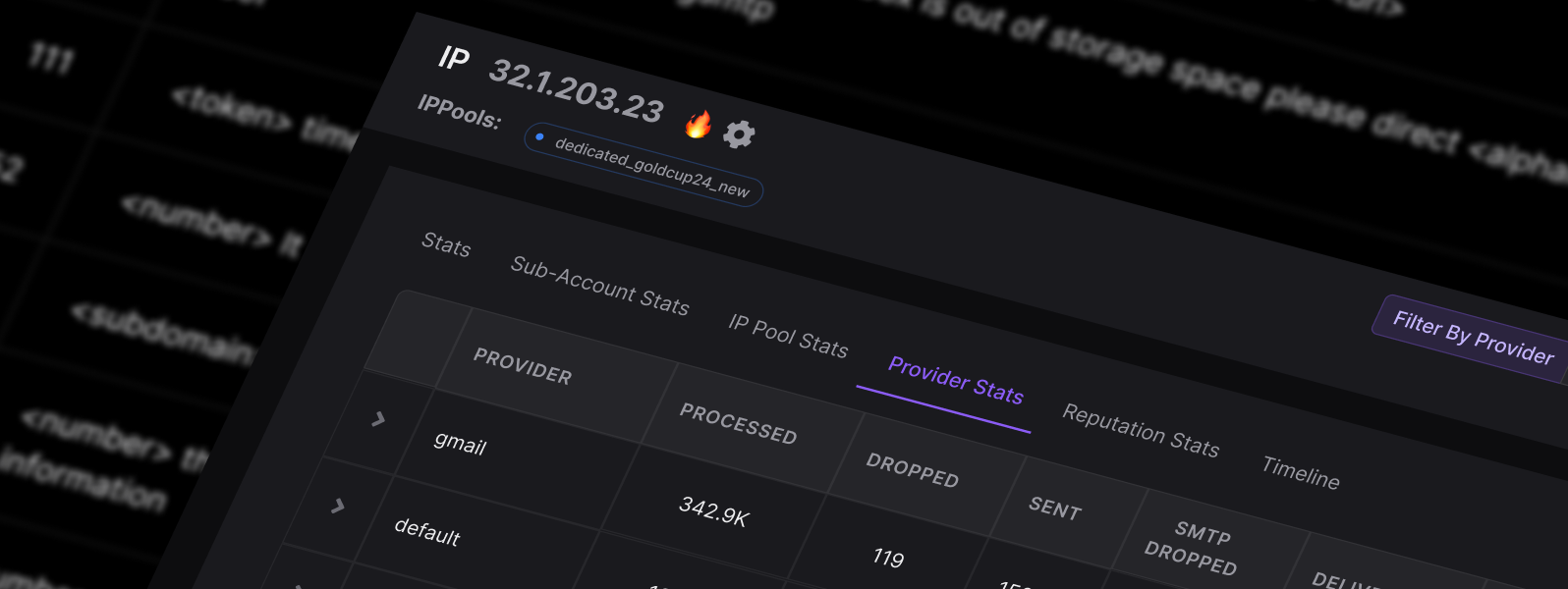Expand the gmail provider row
1568x589 pixels.
tap(378, 419)
